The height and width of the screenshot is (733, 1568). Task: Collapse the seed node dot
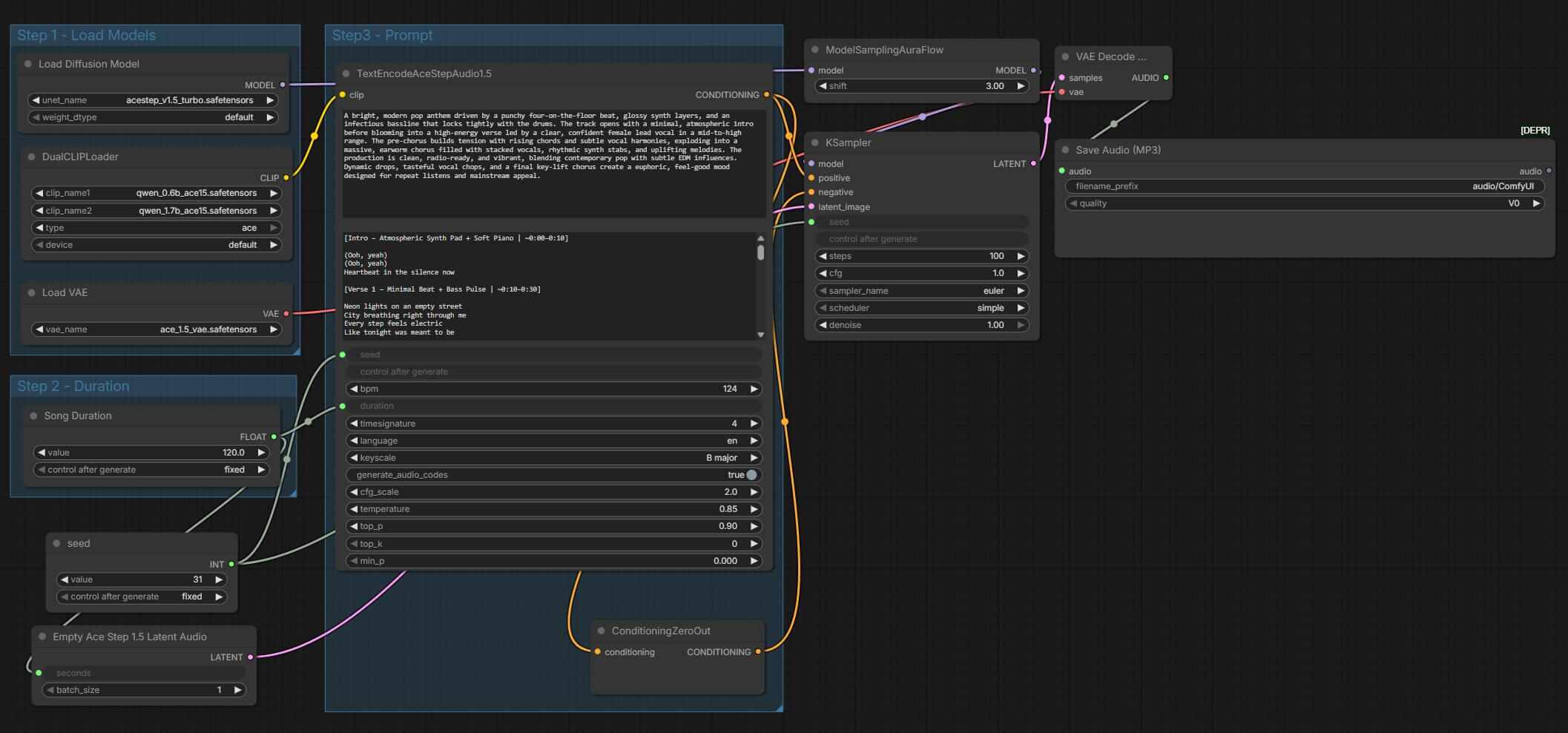57,543
